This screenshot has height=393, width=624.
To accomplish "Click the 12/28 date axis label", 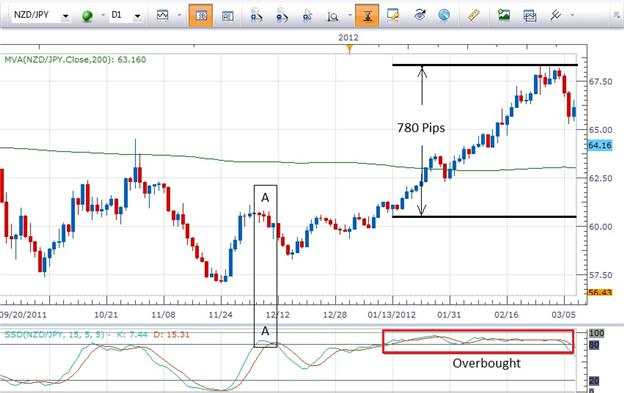I will pos(335,315).
